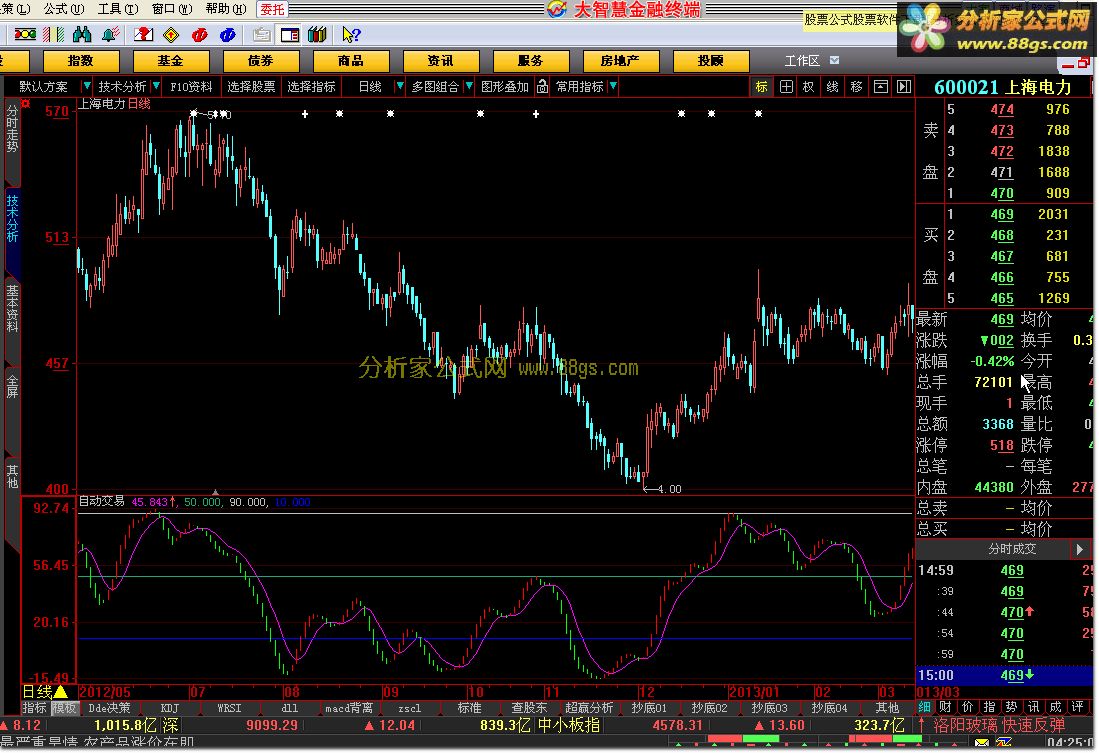The image size is (1099, 753).
Task: Click F10资料 in the toolbar
Action: tap(191, 86)
